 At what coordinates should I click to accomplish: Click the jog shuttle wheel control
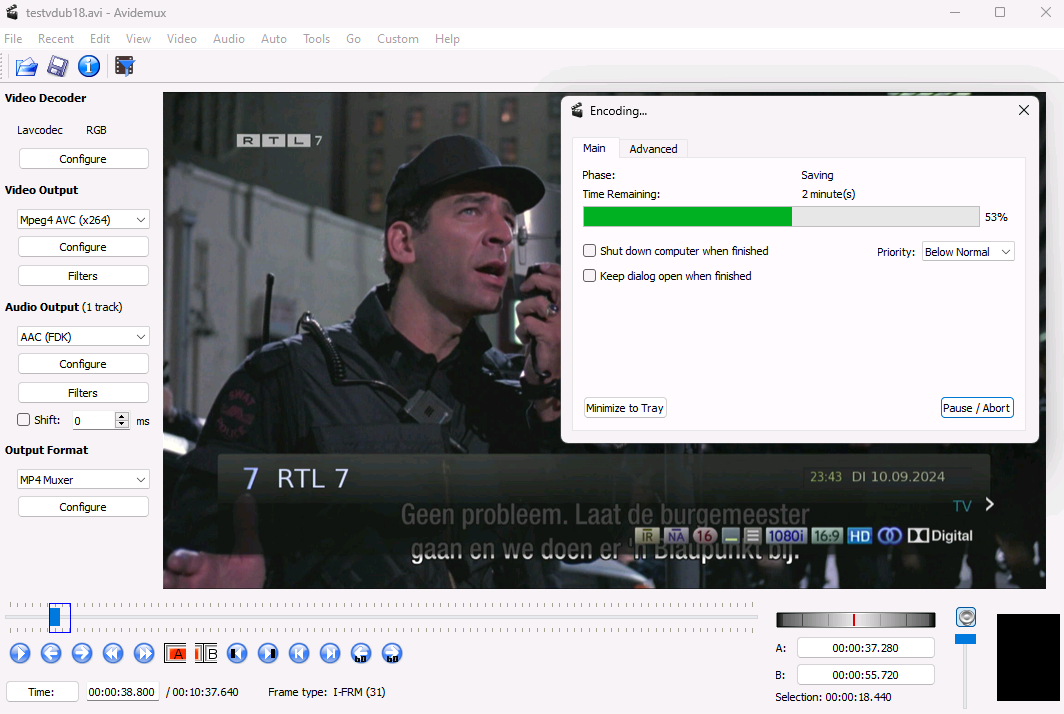856,620
